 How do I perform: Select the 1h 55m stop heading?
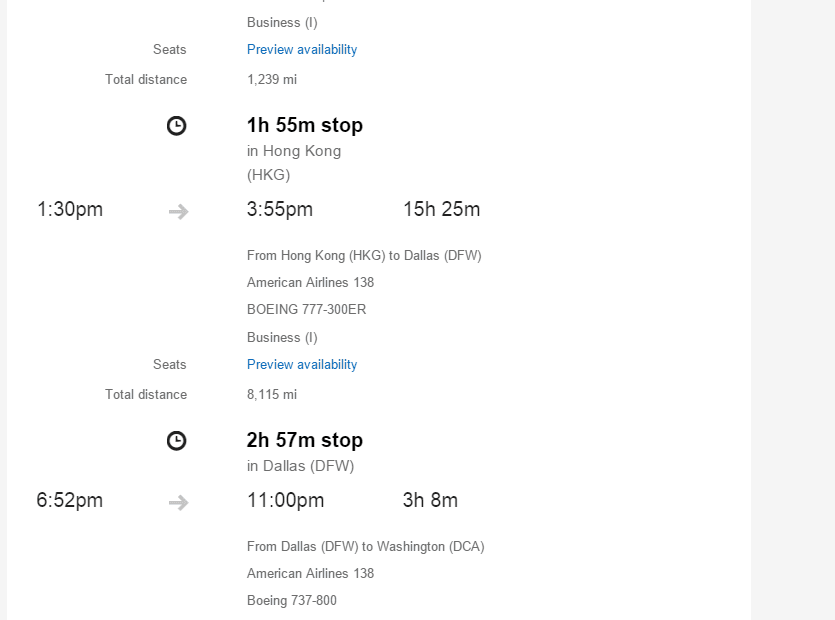[305, 125]
